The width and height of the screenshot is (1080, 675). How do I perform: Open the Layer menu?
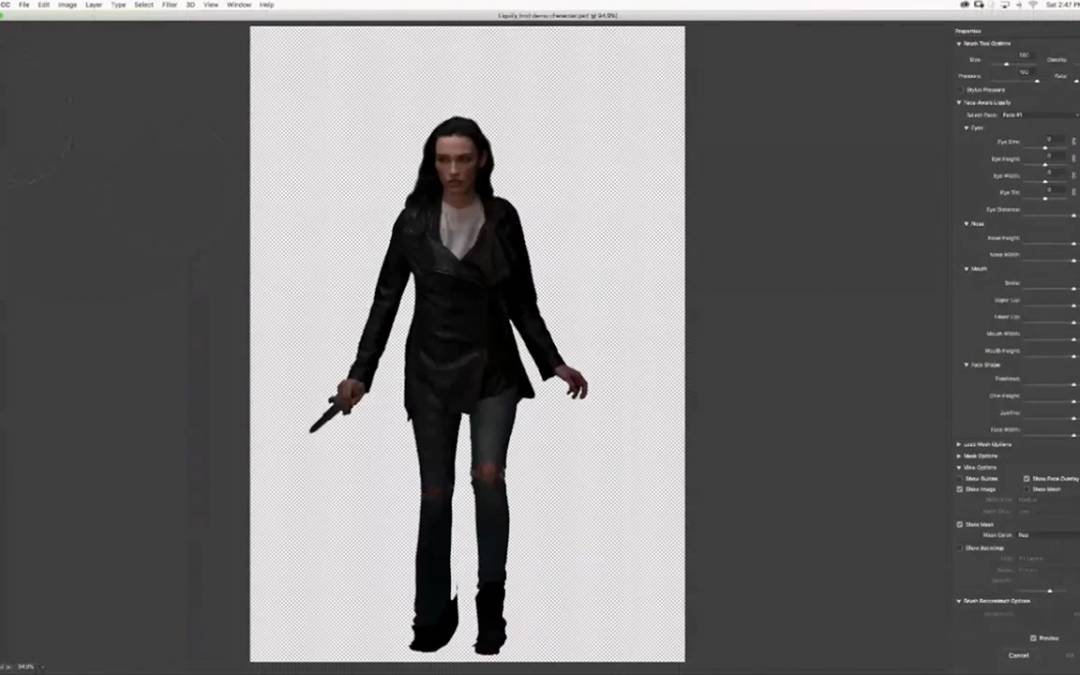pyautogui.click(x=93, y=5)
